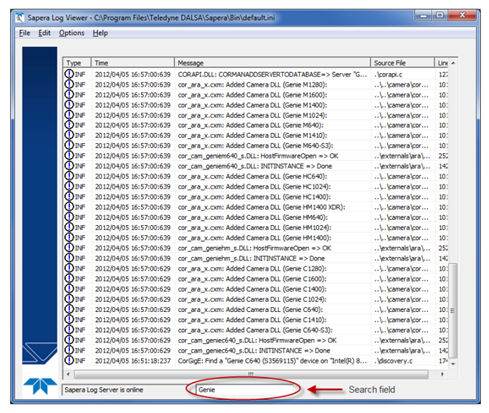Select the INF icon of the CORAPI.DLL row
The width and height of the screenshot is (489, 413).
click(x=69, y=74)
